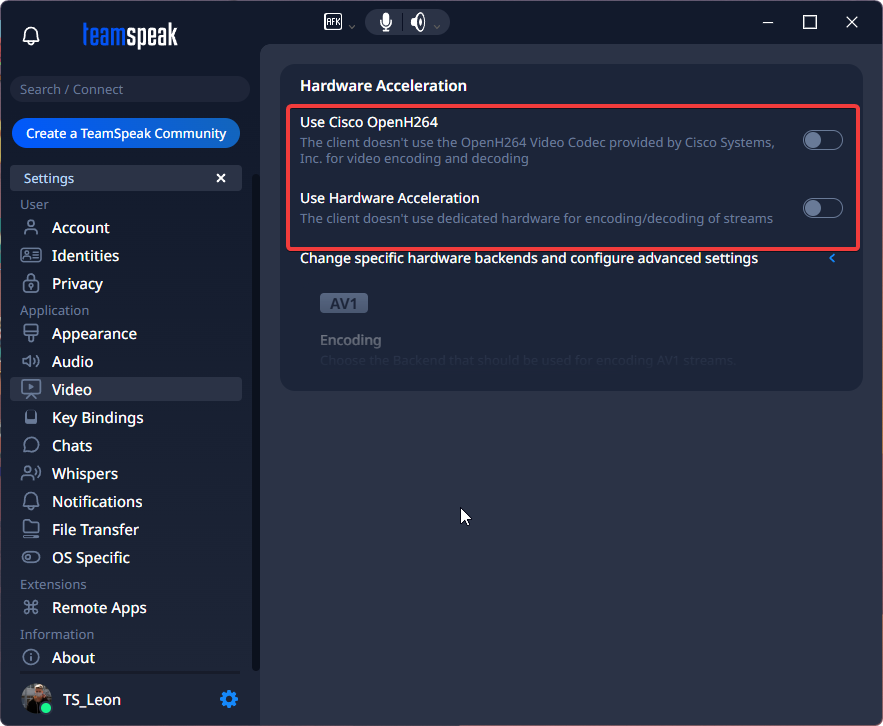Click the notification bell icon
Viewport: 883px width, 726px height.
tap(31, 37)
